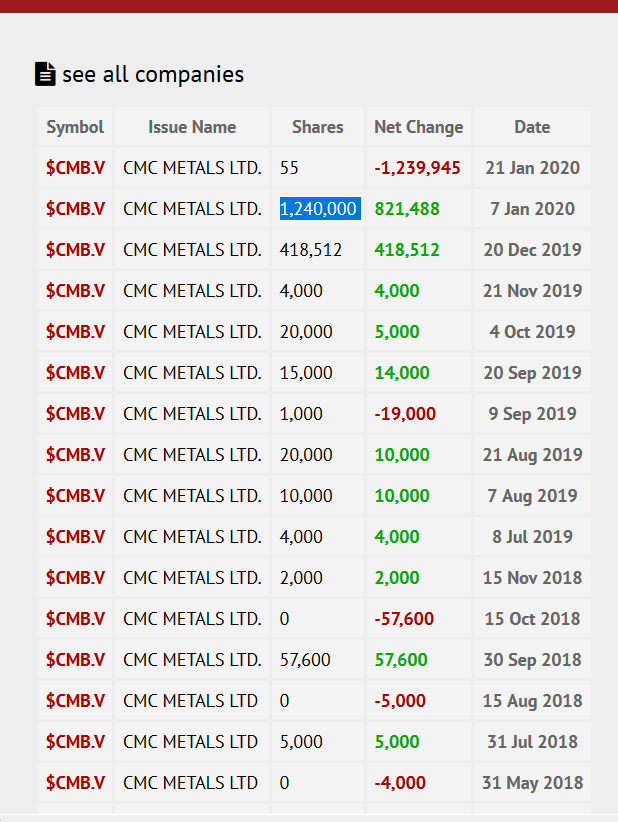The height and width of the screenshot is (822, 618).
Task: Click the 31 May 2018 date cell
Action: coord(532,783)
